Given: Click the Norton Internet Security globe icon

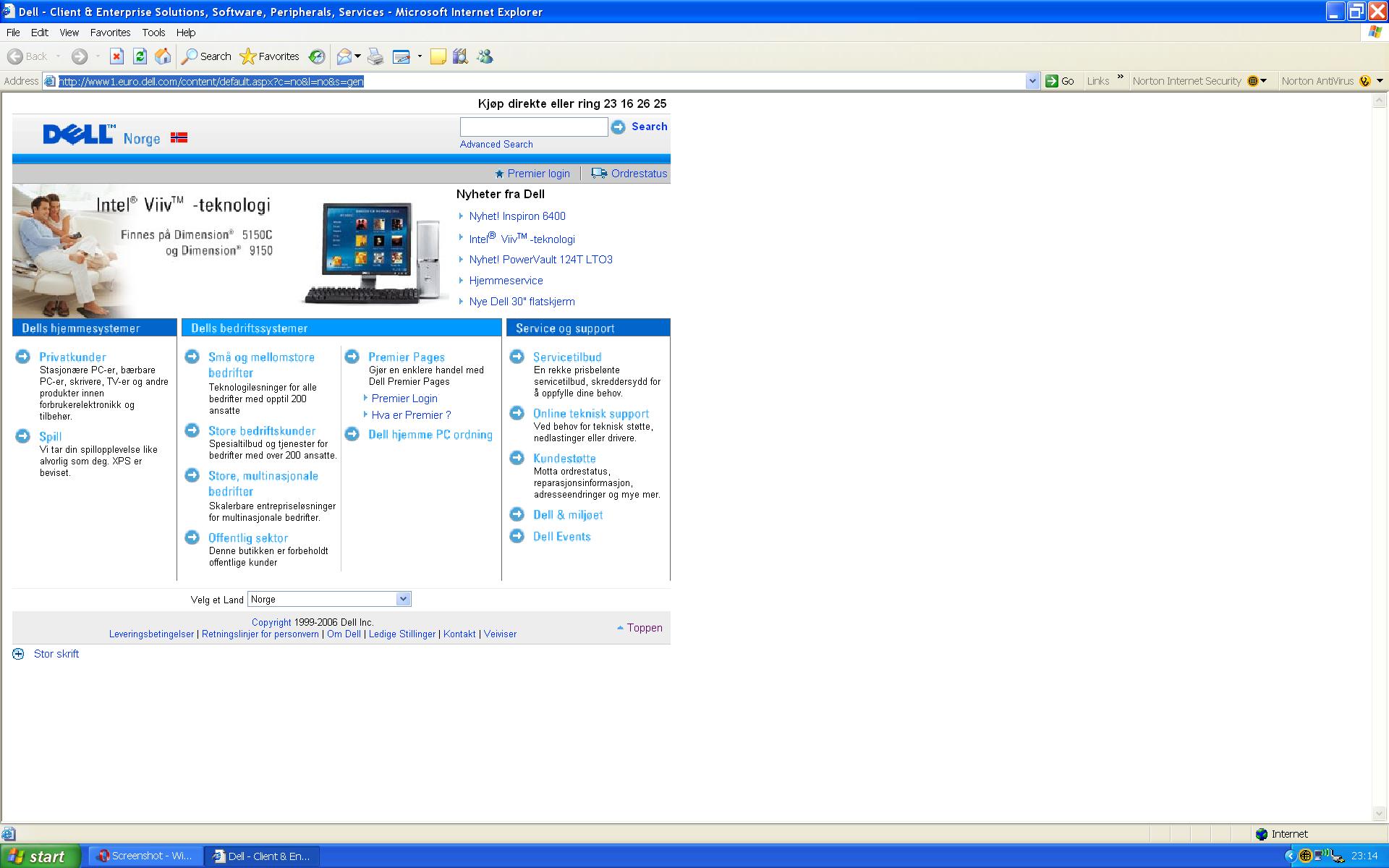Looking at the screenshot, I should point(1253,81).
